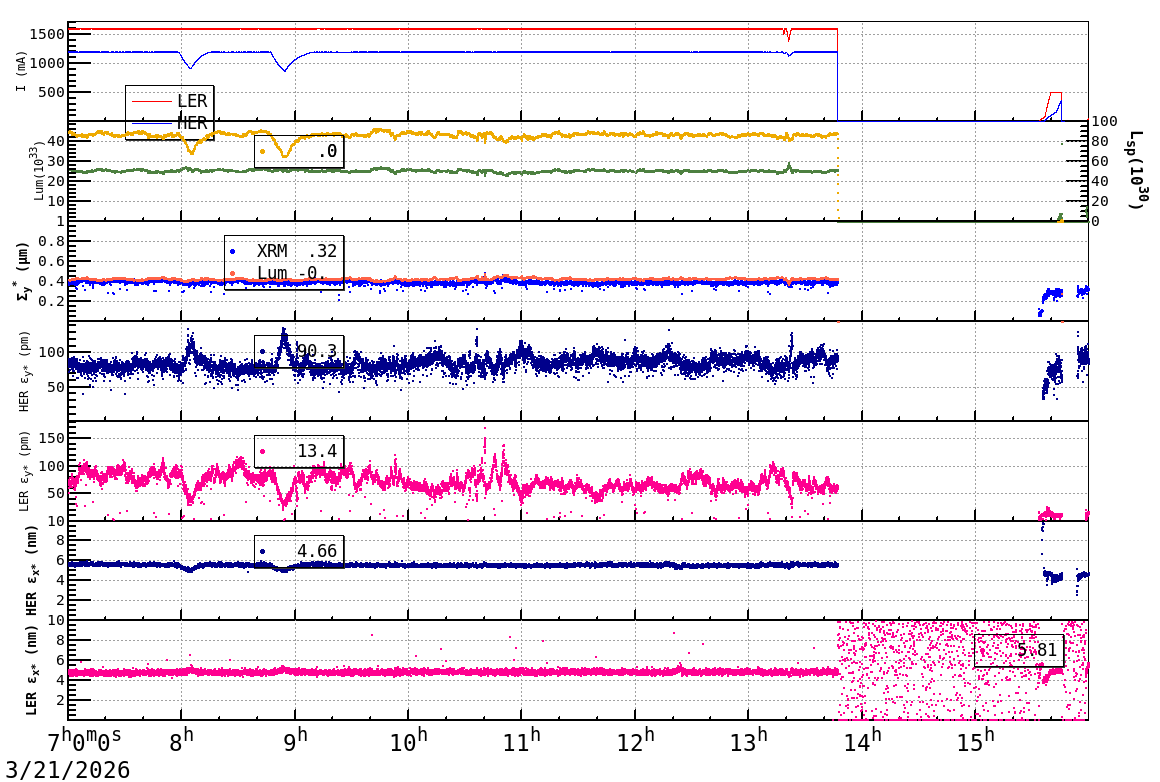Click the 80 tick on right Lsp axis

tap(1101, 141)
